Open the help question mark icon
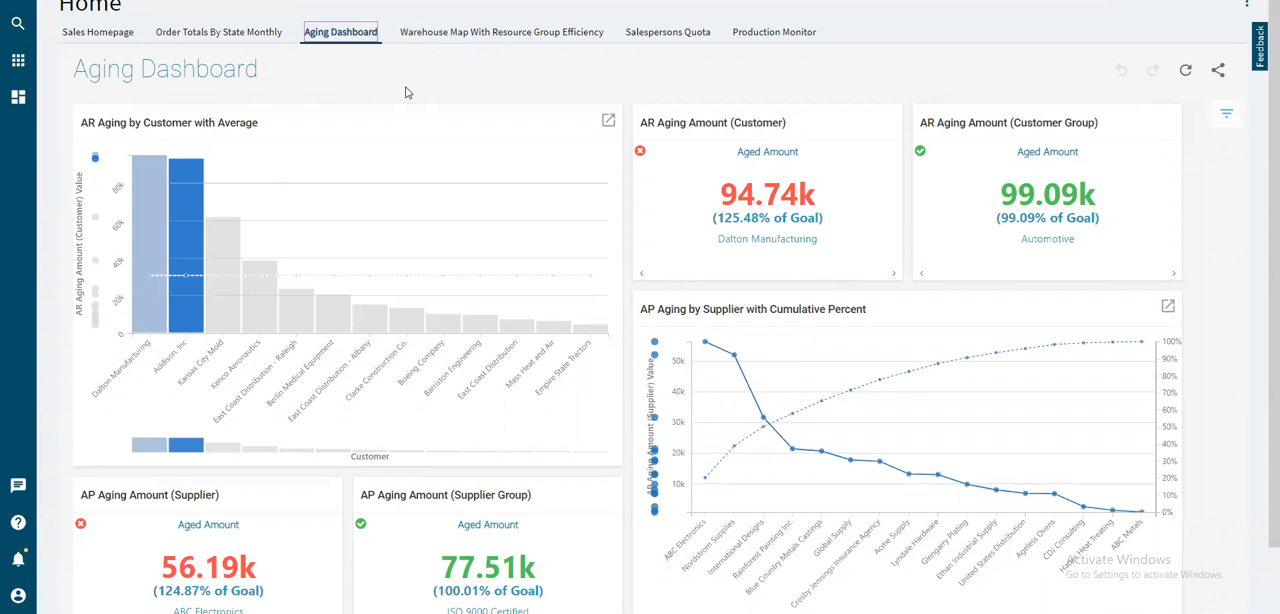The width and height of the screenshot is (1280, 614). tap(18, 522)
